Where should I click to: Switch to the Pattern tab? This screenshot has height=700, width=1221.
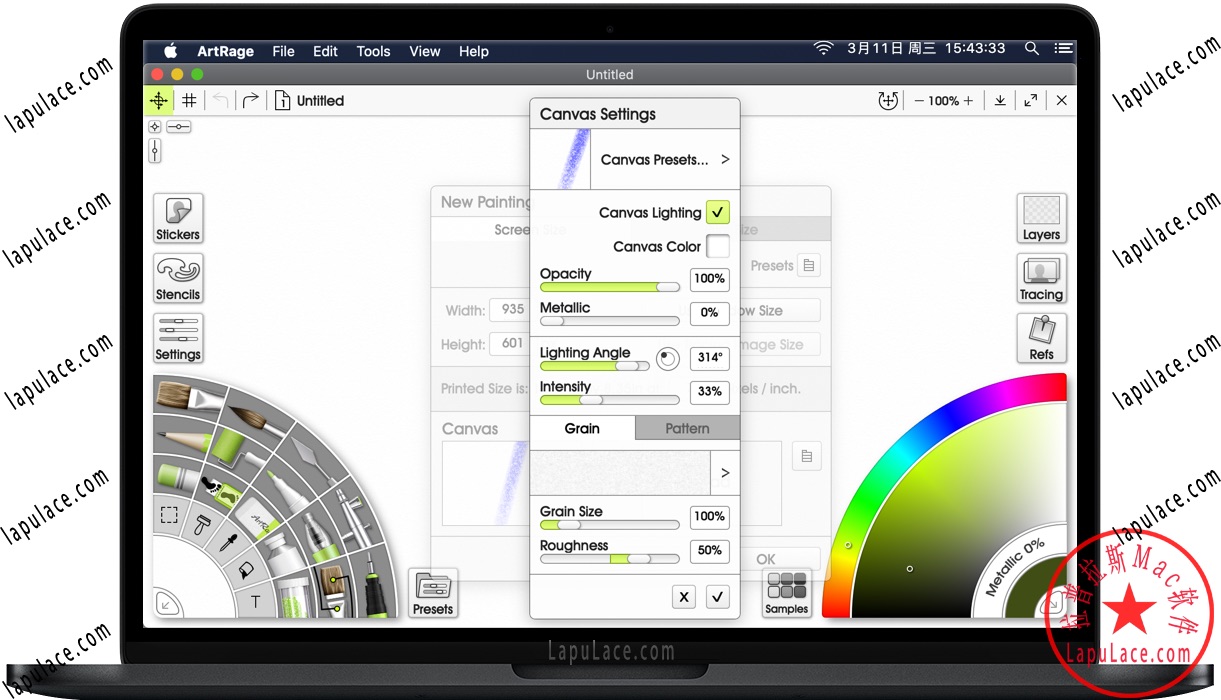click(686, 428)
